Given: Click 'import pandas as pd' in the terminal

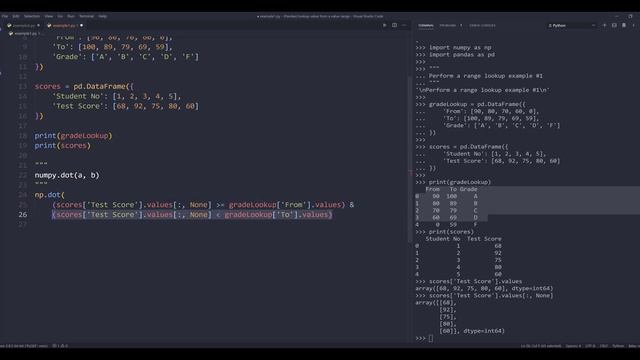Looking at the screenshot, I should click(462, 55).
